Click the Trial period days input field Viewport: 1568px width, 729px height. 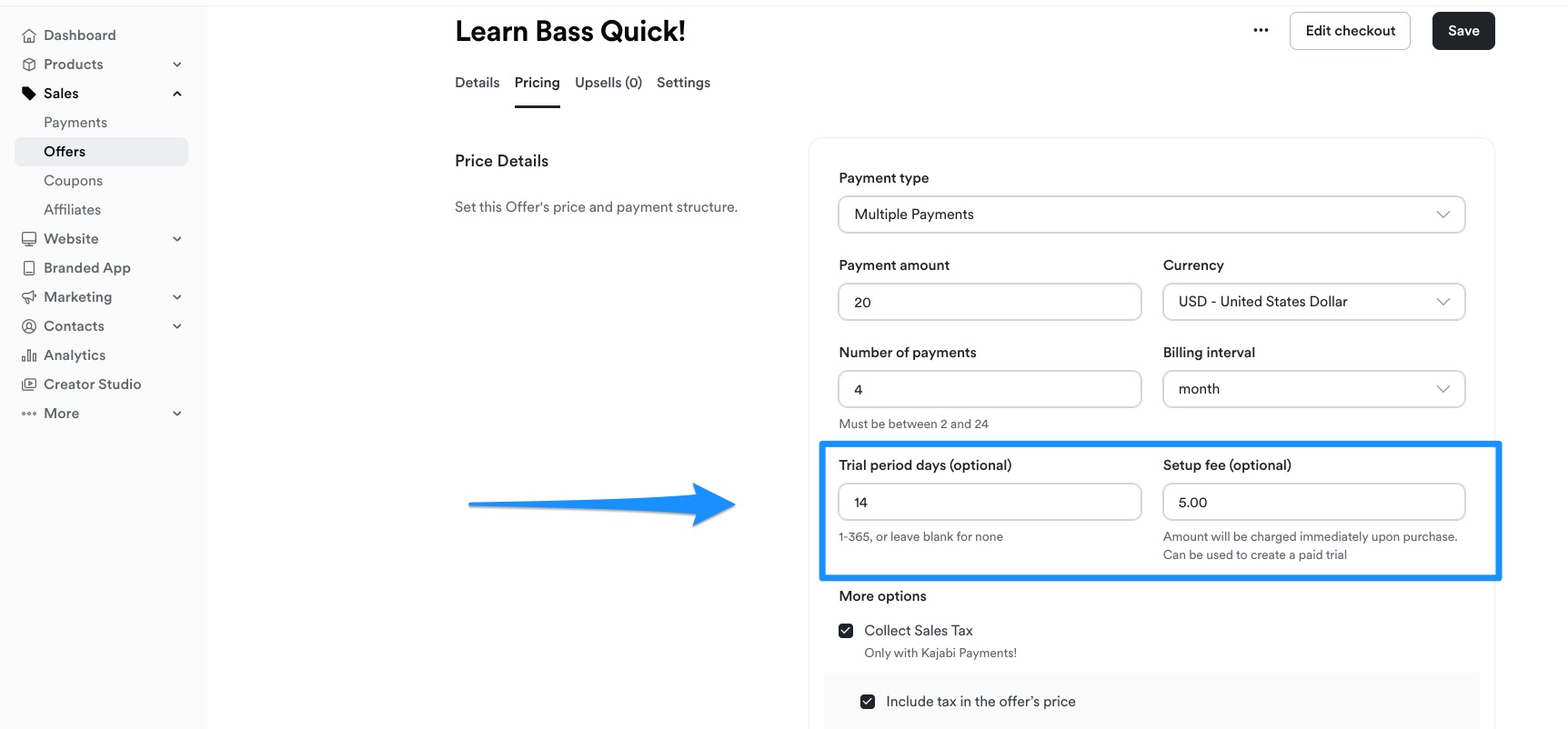(990, 502)
